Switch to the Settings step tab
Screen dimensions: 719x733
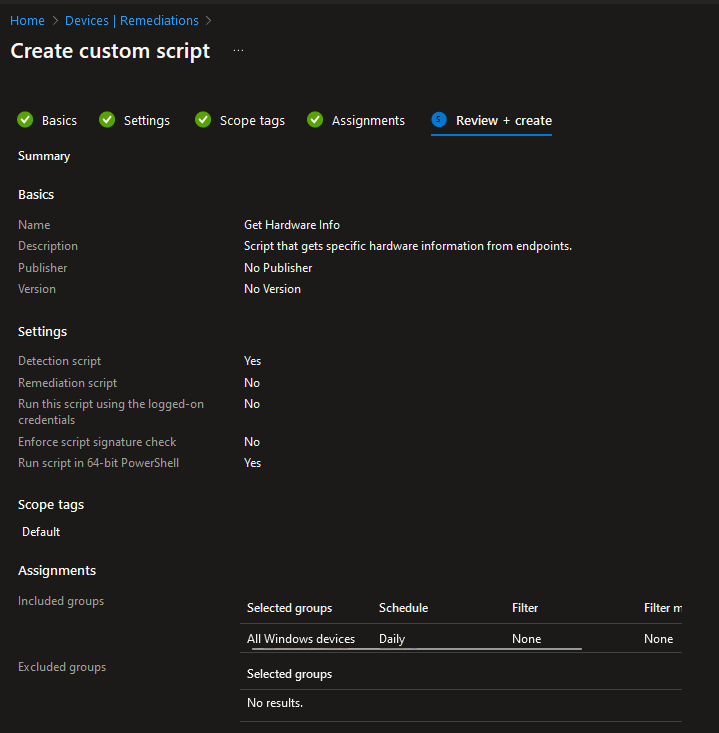click(x=146, y=121)
